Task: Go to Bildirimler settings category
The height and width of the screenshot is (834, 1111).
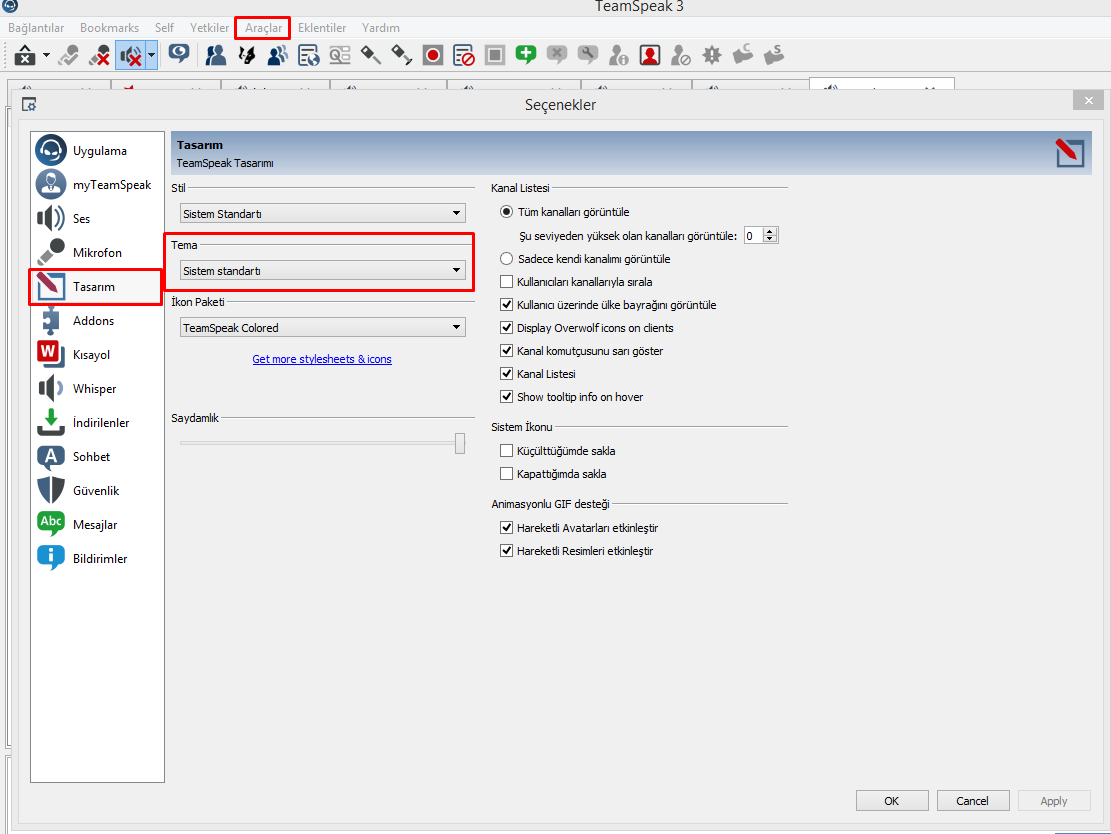Action: (x=97, y=558)
